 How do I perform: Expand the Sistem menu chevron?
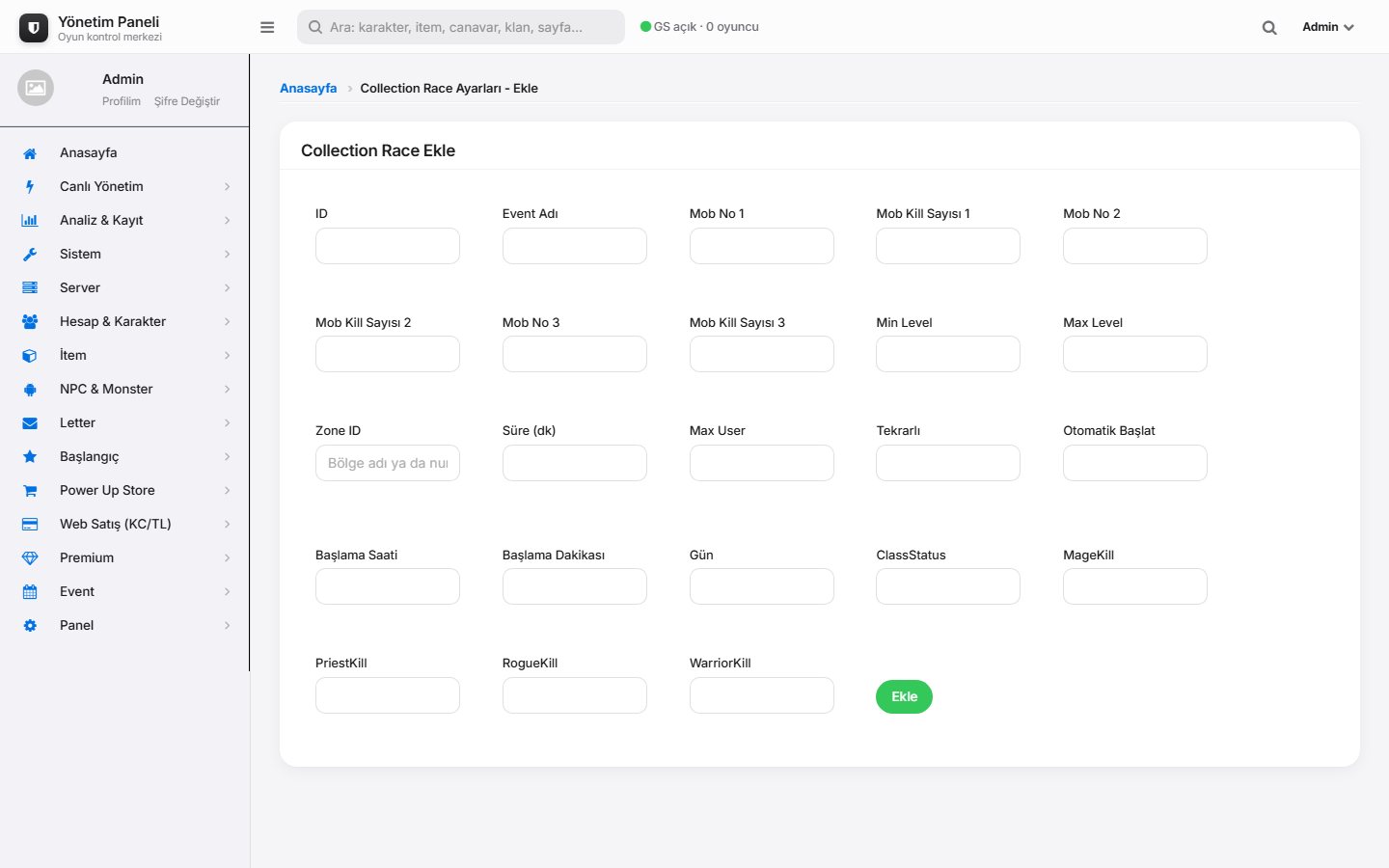coord(228,255)
